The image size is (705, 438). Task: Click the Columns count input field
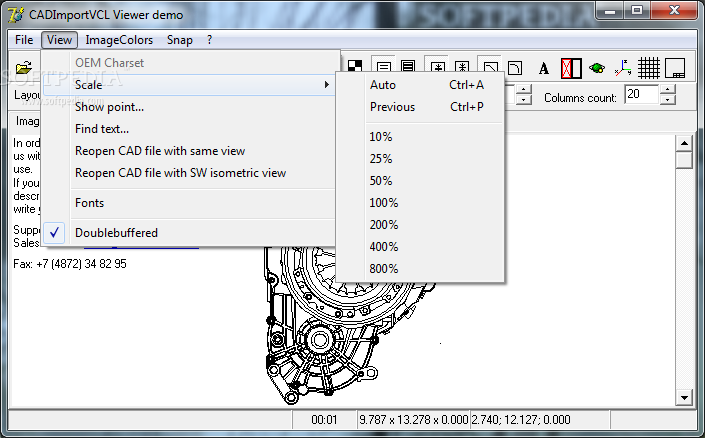pos(642,94)
